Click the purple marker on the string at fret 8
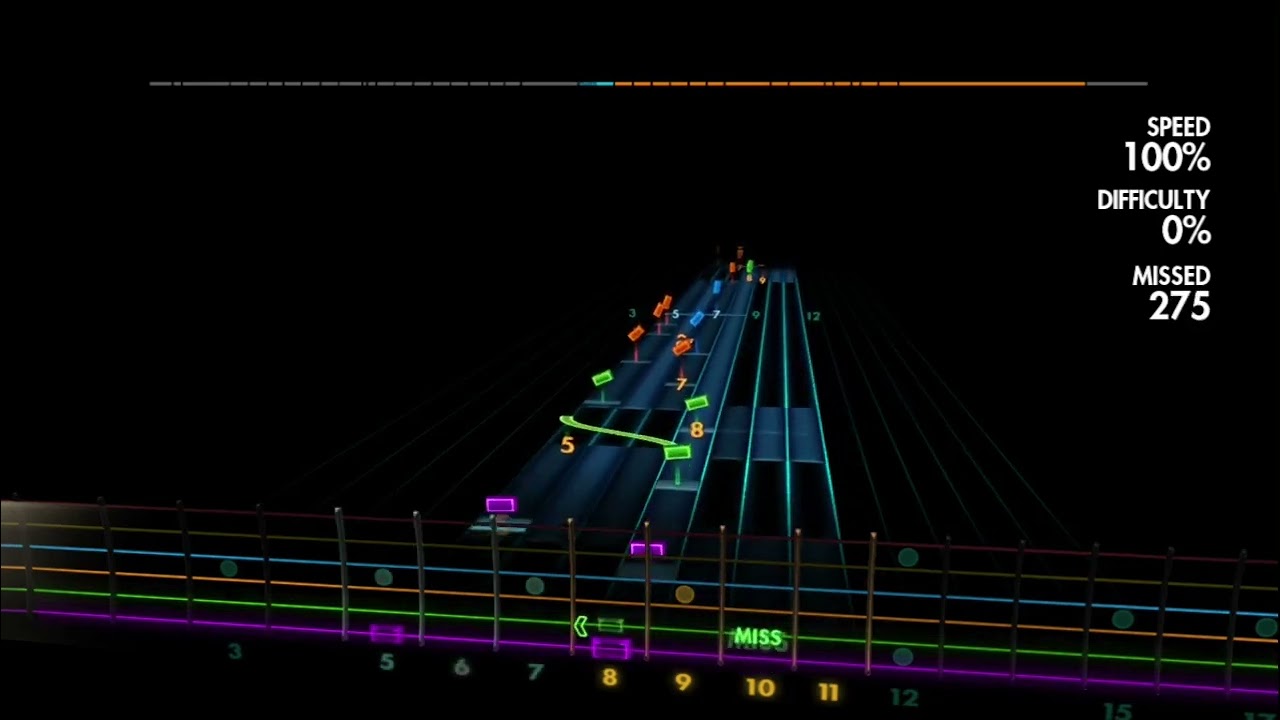This screenshot has width=1280, height=720. pyautogui.click(x=610, y=648)
